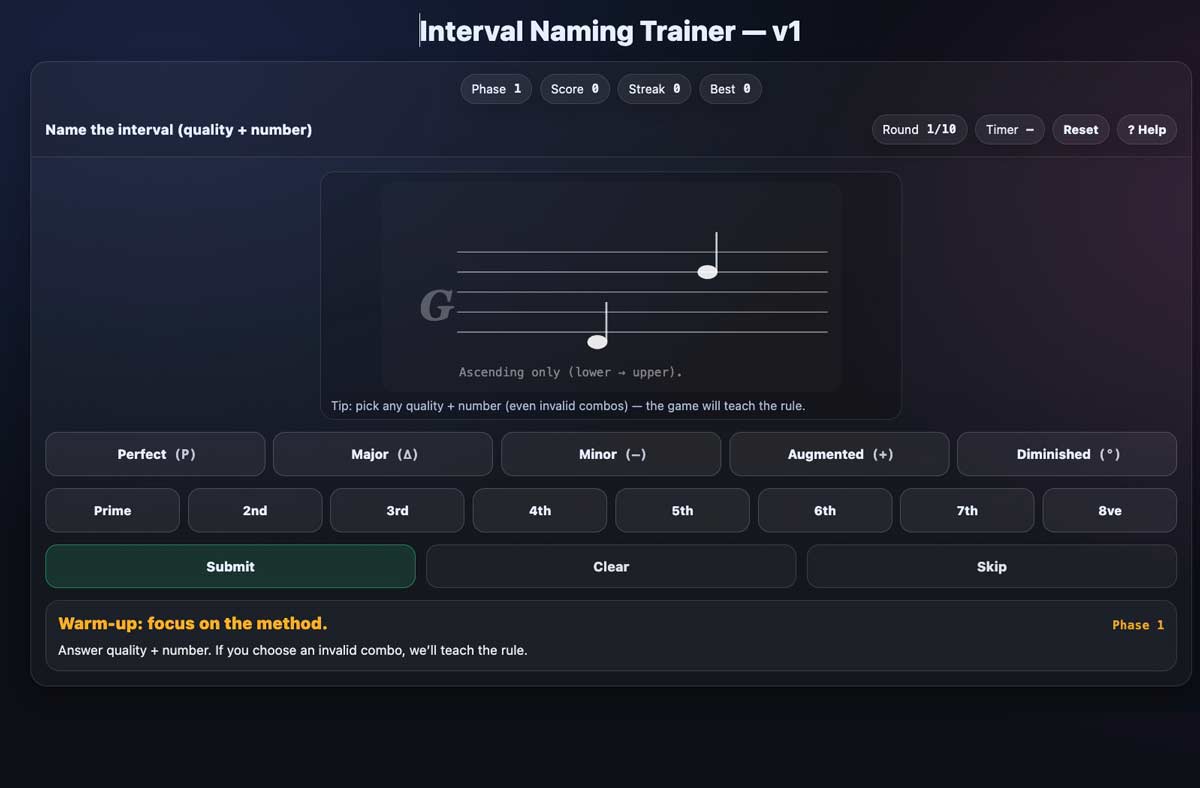The width and height of the screenshot is (1200, 788).
Task: Click the Round progress counter
Action: (919, 129)
